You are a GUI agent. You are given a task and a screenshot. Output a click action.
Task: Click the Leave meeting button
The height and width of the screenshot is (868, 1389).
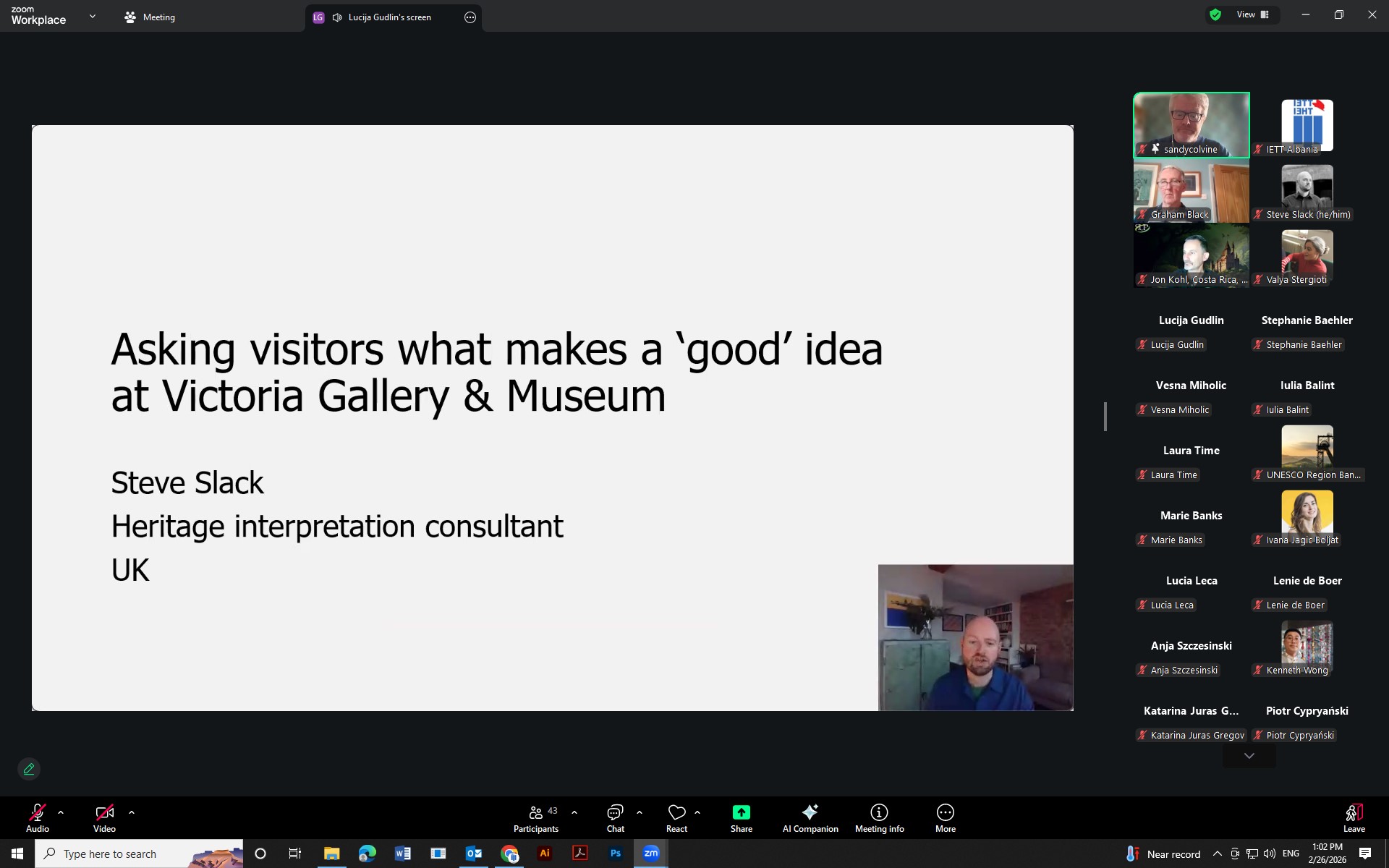click(1354, 817)
